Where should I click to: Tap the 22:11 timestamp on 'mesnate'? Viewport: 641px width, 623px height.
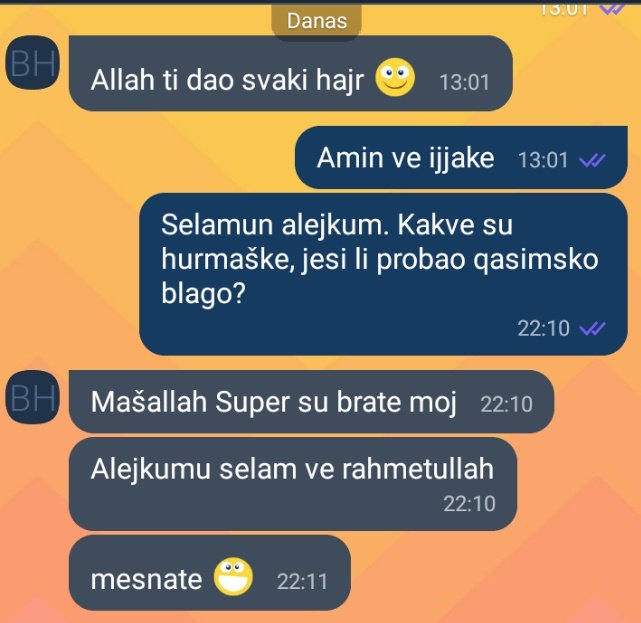click(302, 581)
